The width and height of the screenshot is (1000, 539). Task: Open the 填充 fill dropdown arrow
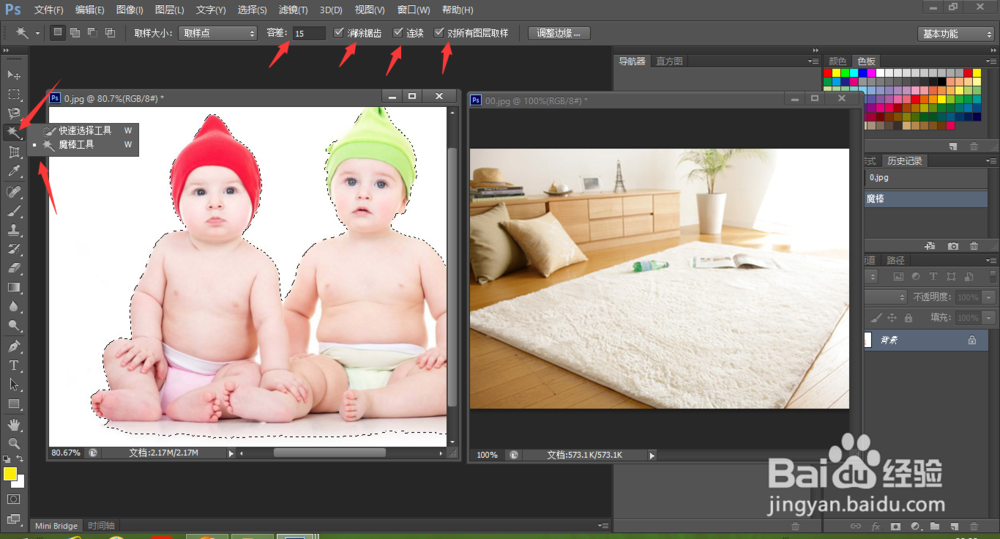(x=989, y=317)
